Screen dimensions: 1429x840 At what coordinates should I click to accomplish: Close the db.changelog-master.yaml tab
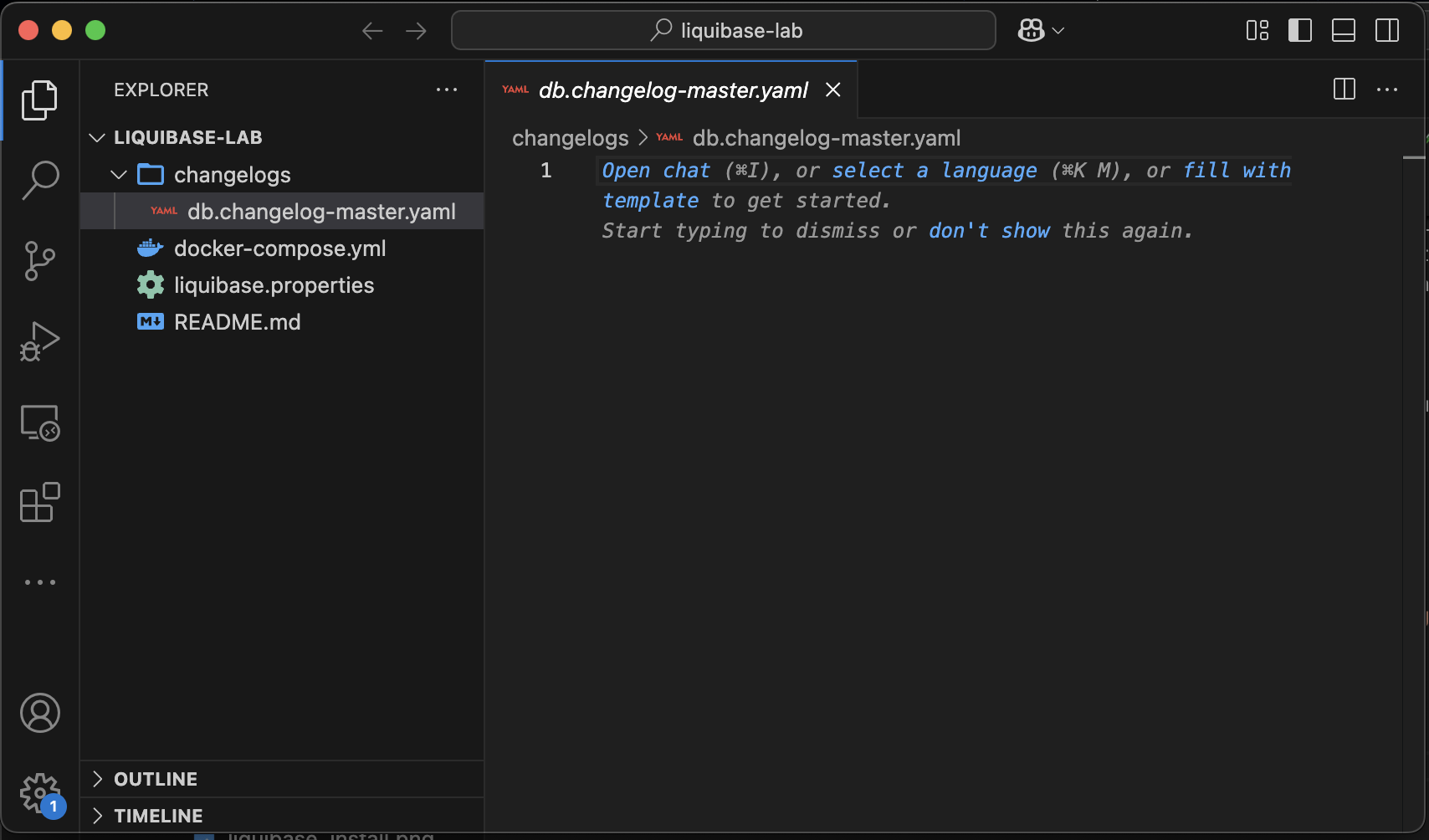(x=833, y=90)
